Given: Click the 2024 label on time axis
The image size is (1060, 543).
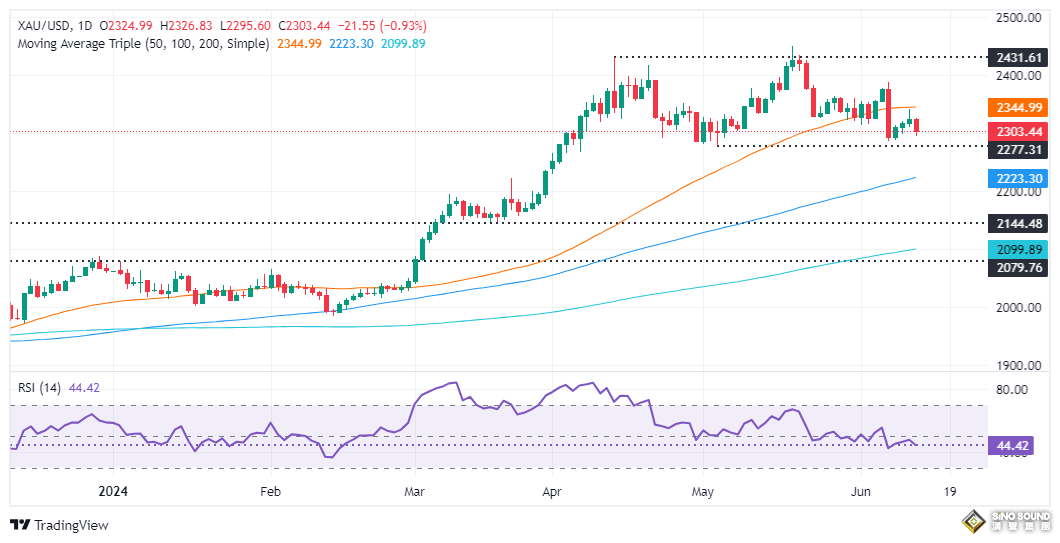Looking at the screenshot, I should coord(113,492).
